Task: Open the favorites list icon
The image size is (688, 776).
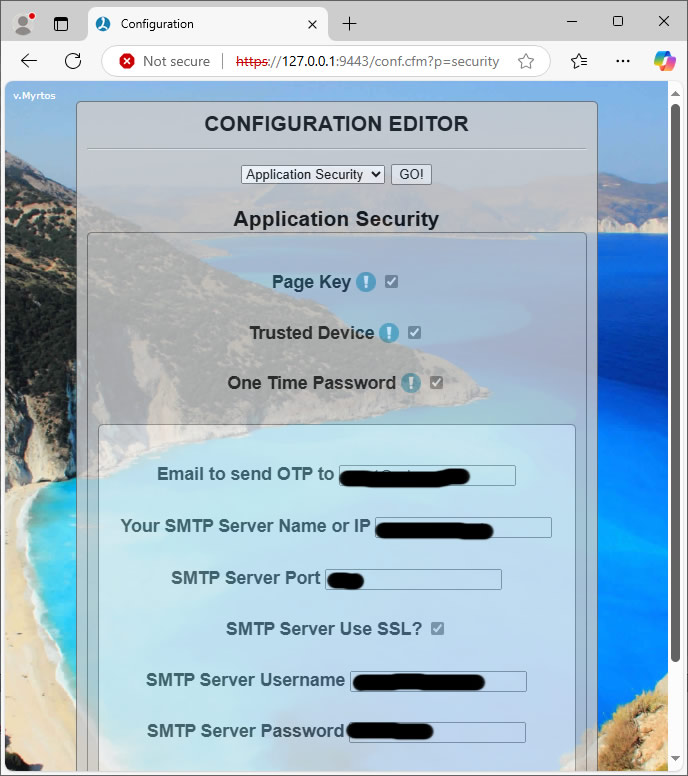Action: (x=579, y=61)
